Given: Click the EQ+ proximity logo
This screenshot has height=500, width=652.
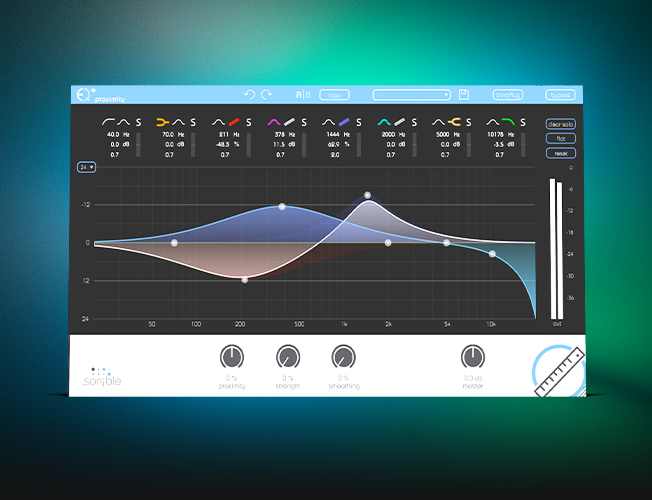Looking at the screenshot, I should 101,95.
